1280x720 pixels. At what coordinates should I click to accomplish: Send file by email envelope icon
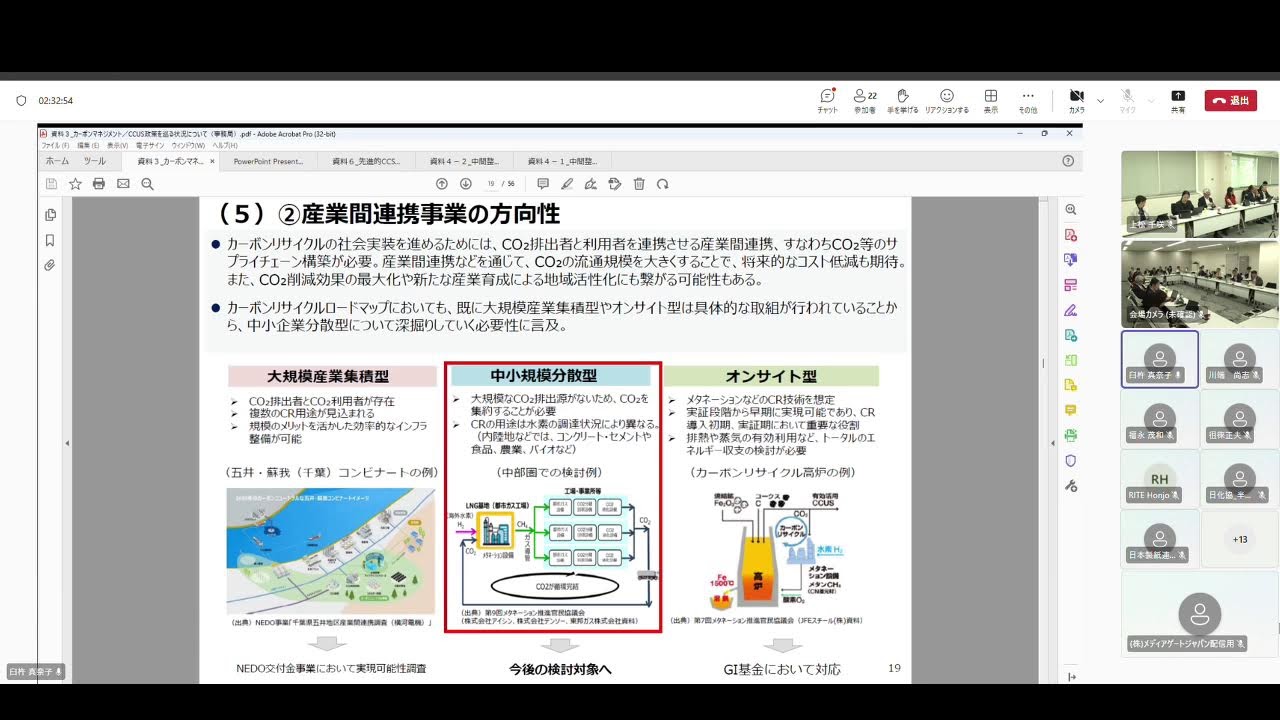123,184
